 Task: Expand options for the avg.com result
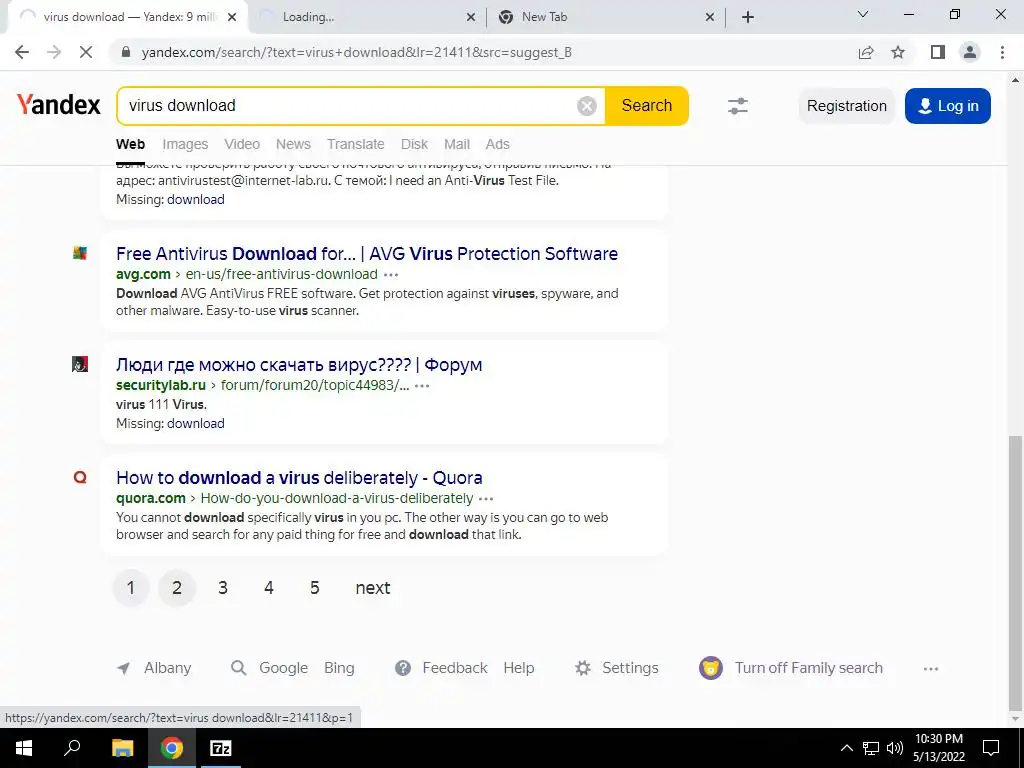391,274
